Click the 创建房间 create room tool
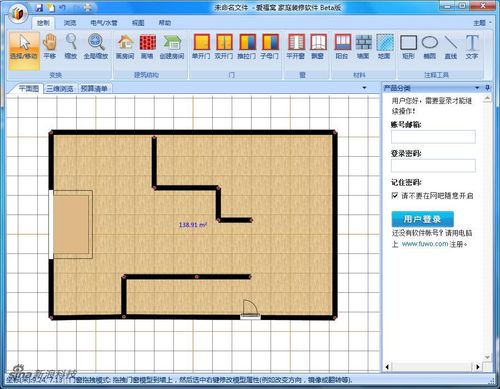The image size is (500, 389). [x=172, y=47]
